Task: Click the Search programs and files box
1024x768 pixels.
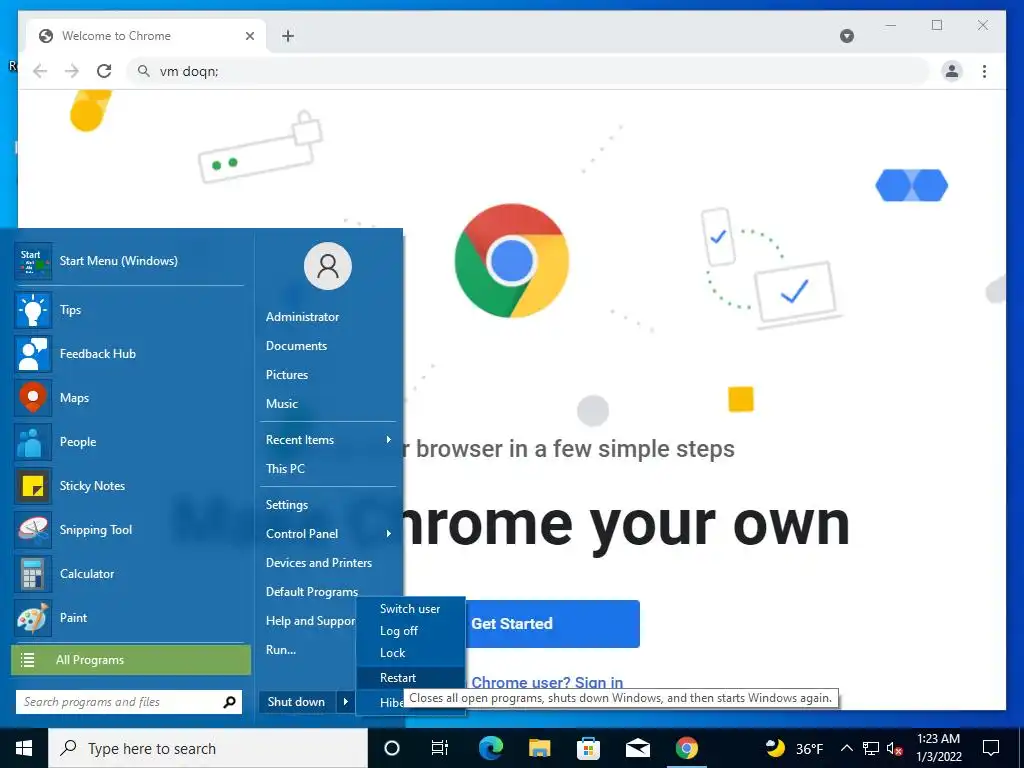Action: click(x=129, y=702)
